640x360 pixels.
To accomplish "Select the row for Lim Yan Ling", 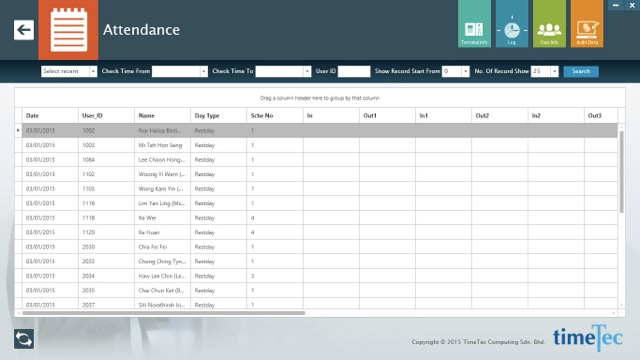I will tap(320, 203).
